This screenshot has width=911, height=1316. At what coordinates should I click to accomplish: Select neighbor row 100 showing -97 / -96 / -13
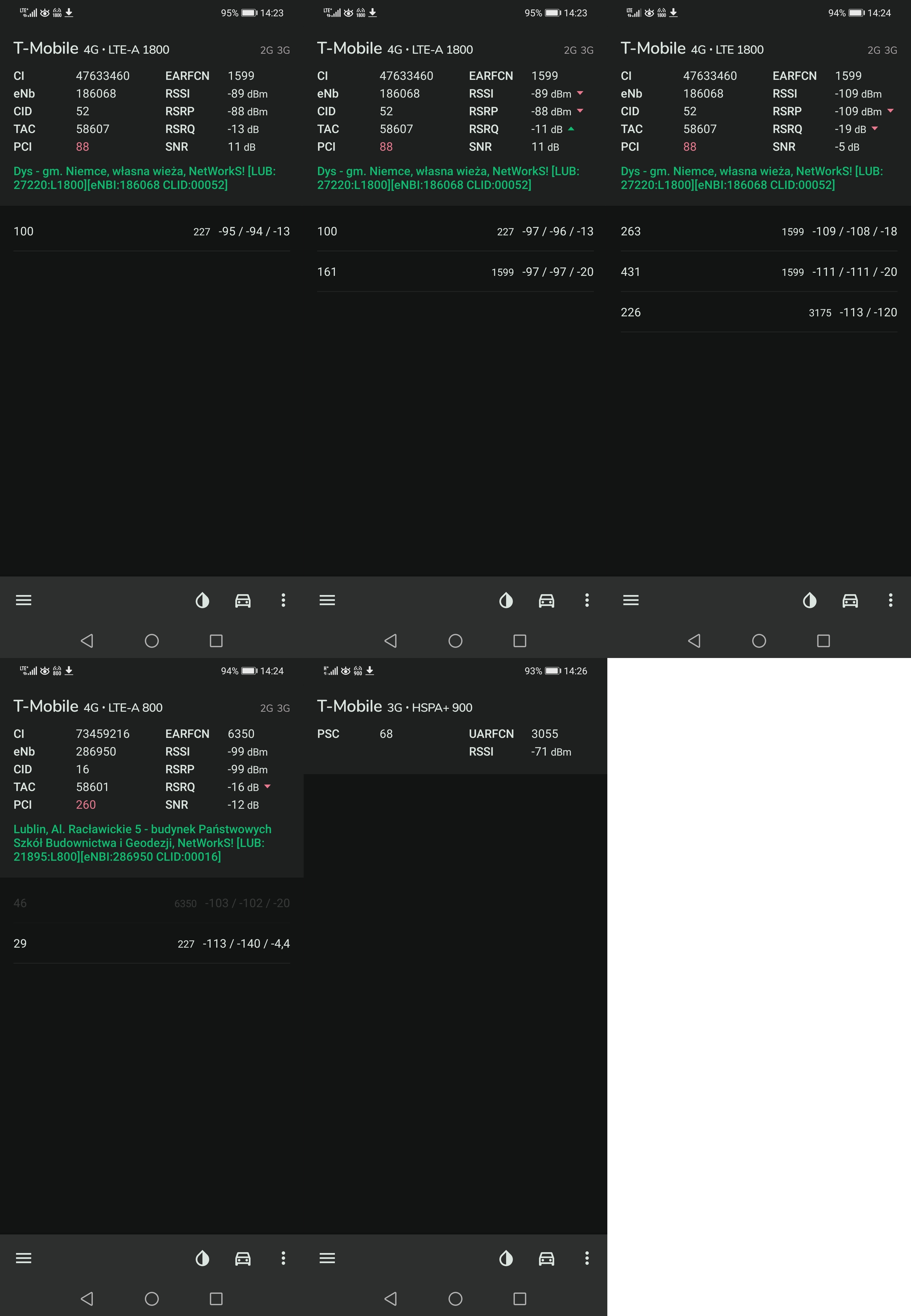coord(455,231)
